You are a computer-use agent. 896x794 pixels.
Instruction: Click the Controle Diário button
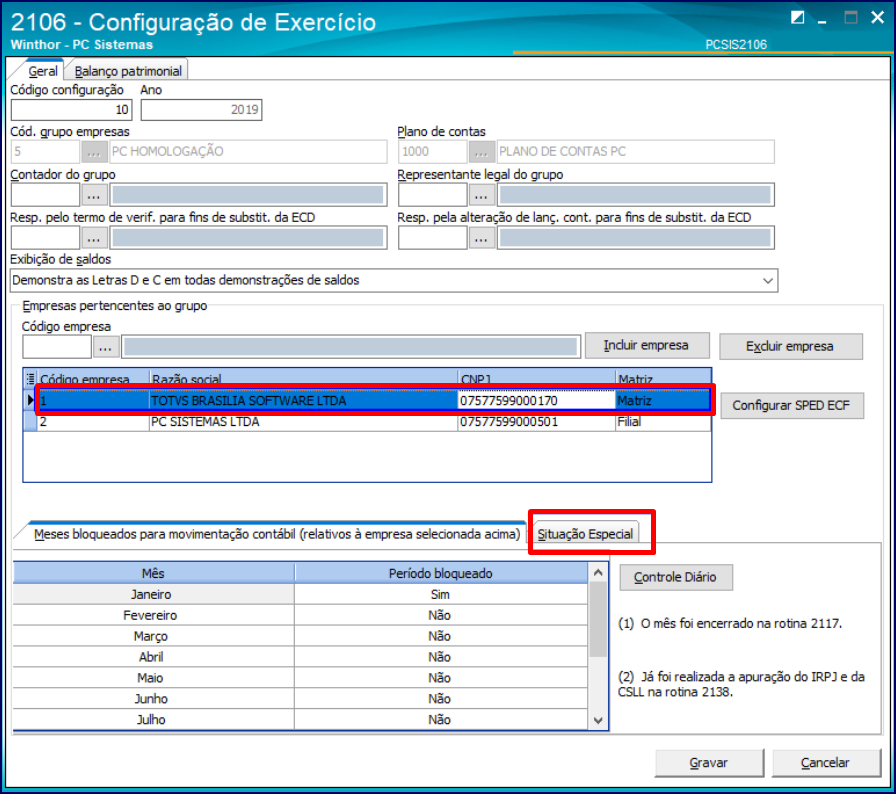[x=675, y=578]
